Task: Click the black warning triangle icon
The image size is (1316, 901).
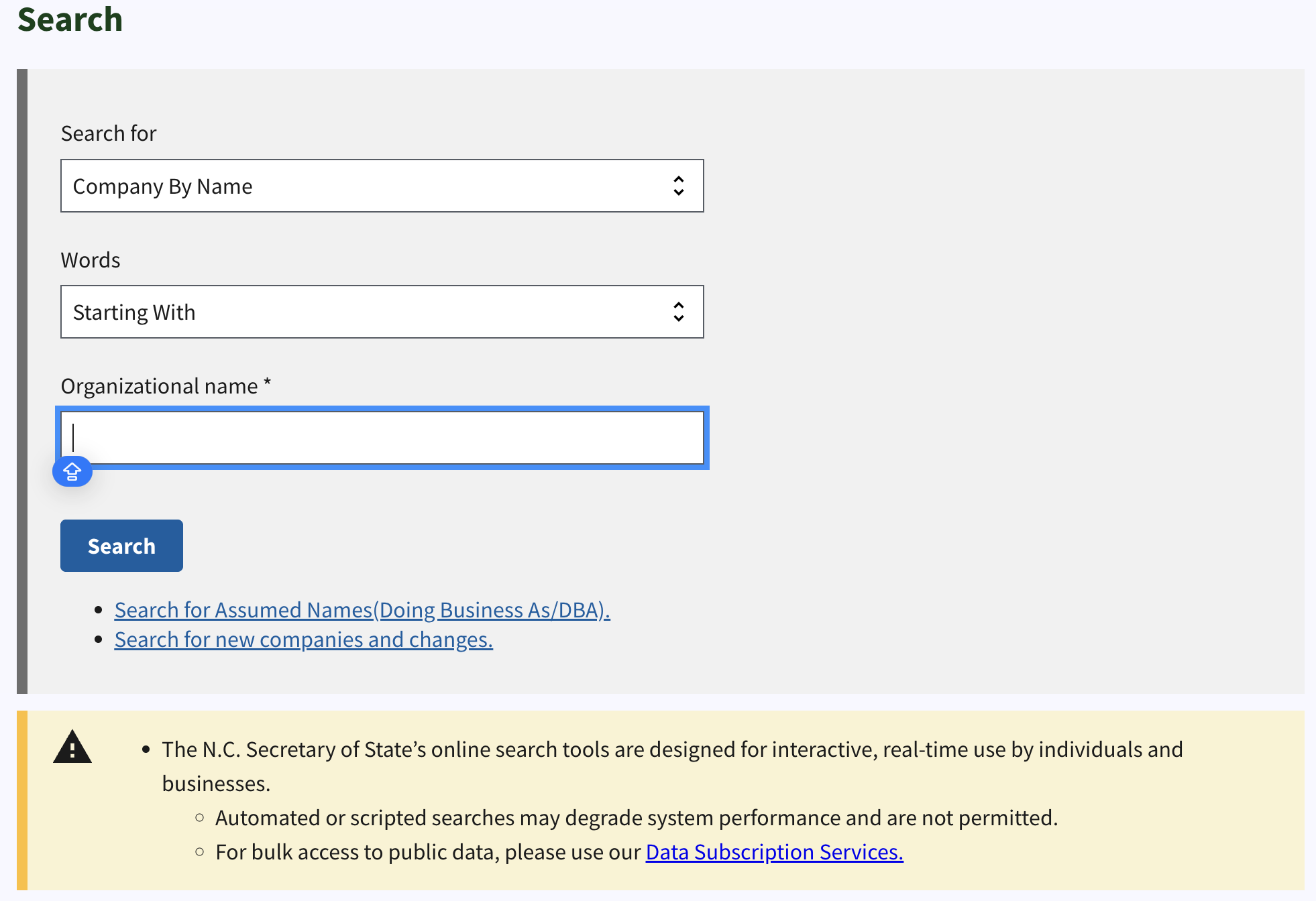Action: [72, 747]
